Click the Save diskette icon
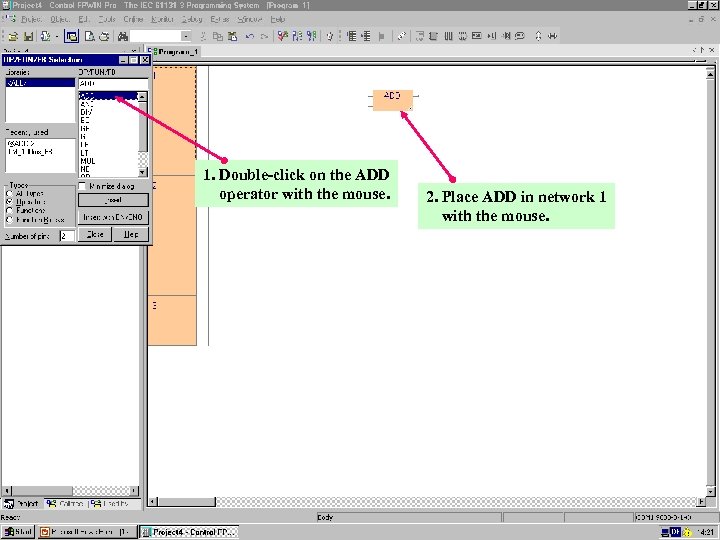Image resolution: width=720 pixels, height=540 pixels. pyautogui.click(x=28, y=36)
